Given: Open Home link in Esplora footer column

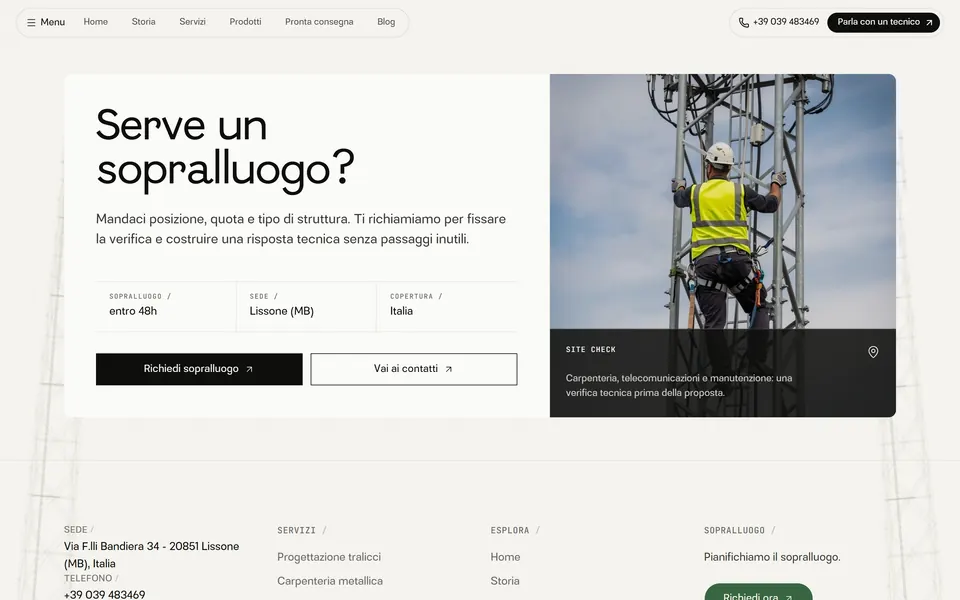Looking at the screenshot, I should coord(505,557).
